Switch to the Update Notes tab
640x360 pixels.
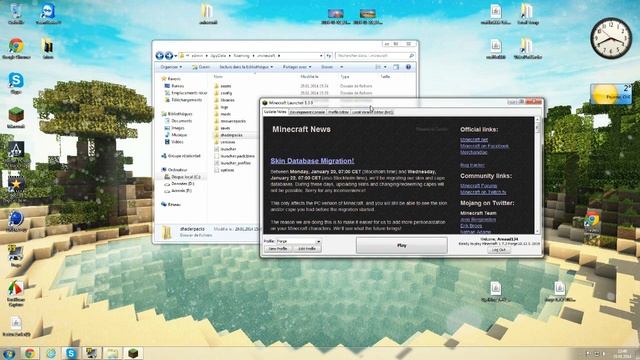click(275, 111)
